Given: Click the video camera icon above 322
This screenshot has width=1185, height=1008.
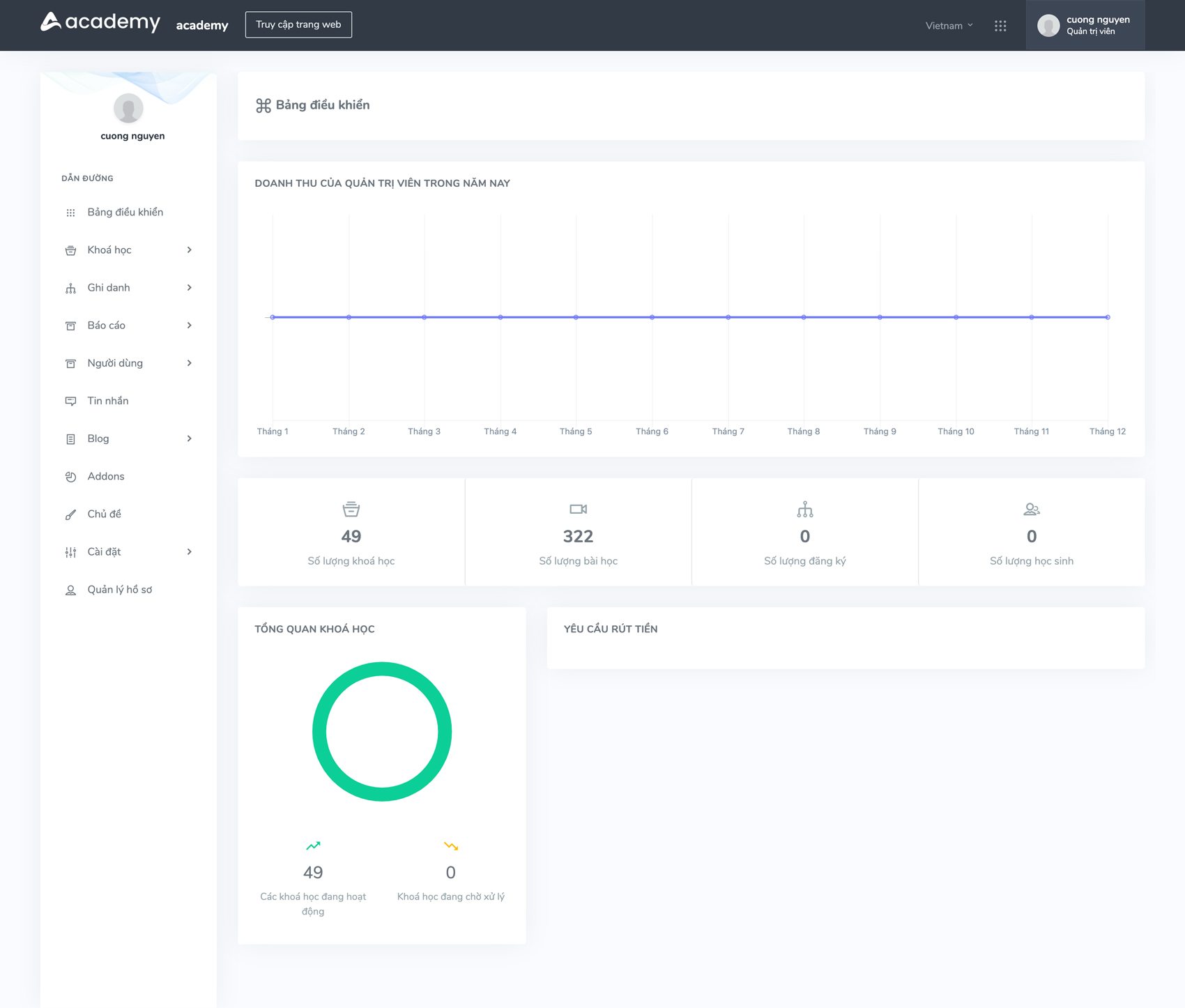Looking at the screenshot, I should (578, 509).
